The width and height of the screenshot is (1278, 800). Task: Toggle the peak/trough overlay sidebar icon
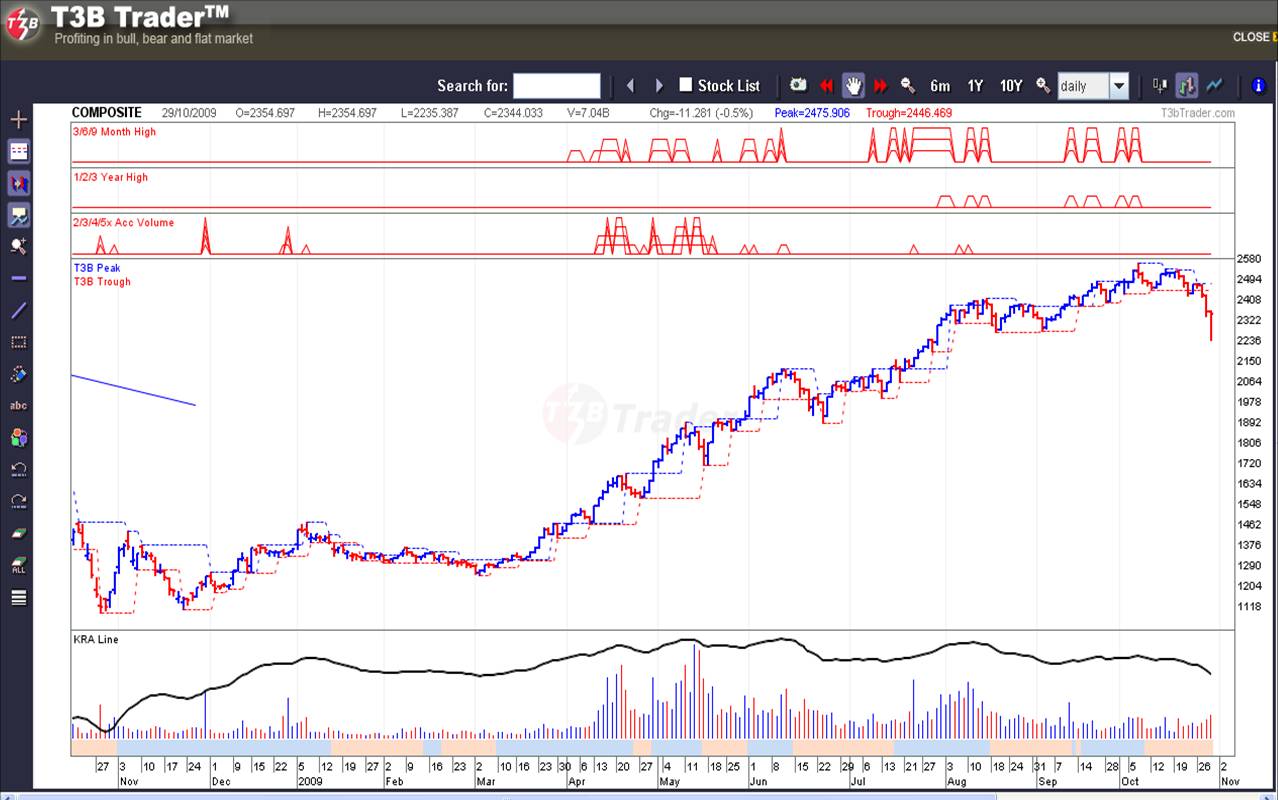(18, 183)
